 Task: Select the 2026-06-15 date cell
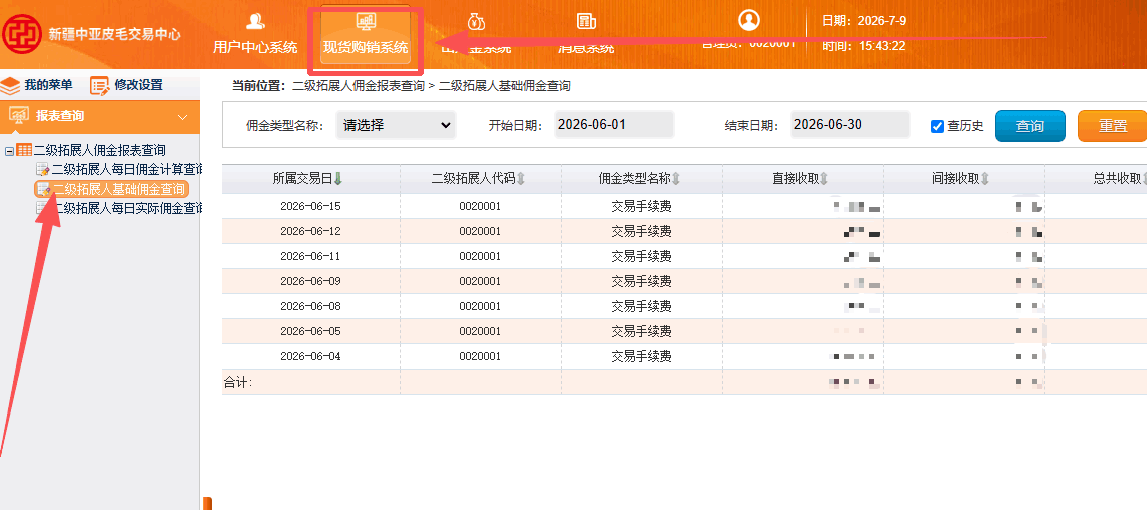point(310,206)
